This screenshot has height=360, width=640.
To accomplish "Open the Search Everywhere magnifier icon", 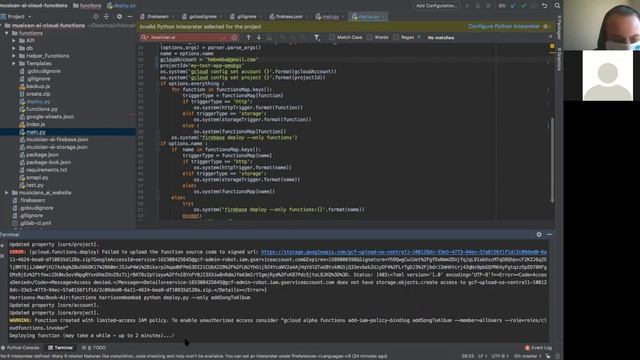I will click(558, 6).
